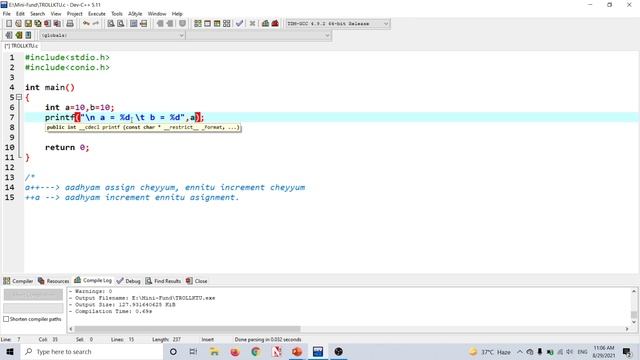Open the Project menu
The image size is (640, 360).
coord(74,13)
